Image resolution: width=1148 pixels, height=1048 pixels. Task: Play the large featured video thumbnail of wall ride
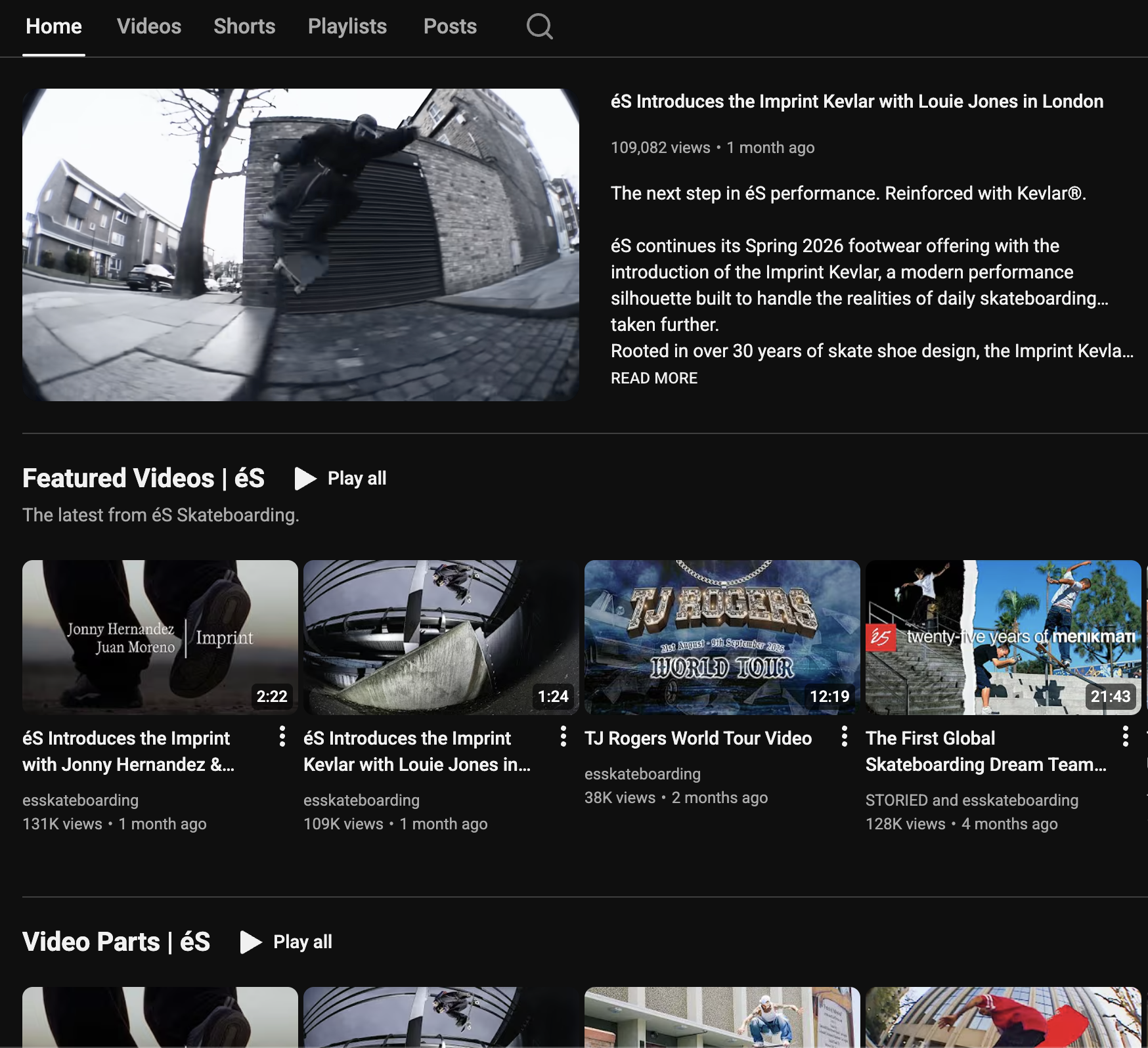301,245
